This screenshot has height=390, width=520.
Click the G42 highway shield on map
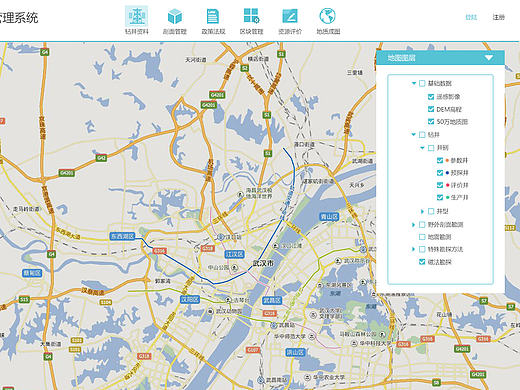click(101, 158)
